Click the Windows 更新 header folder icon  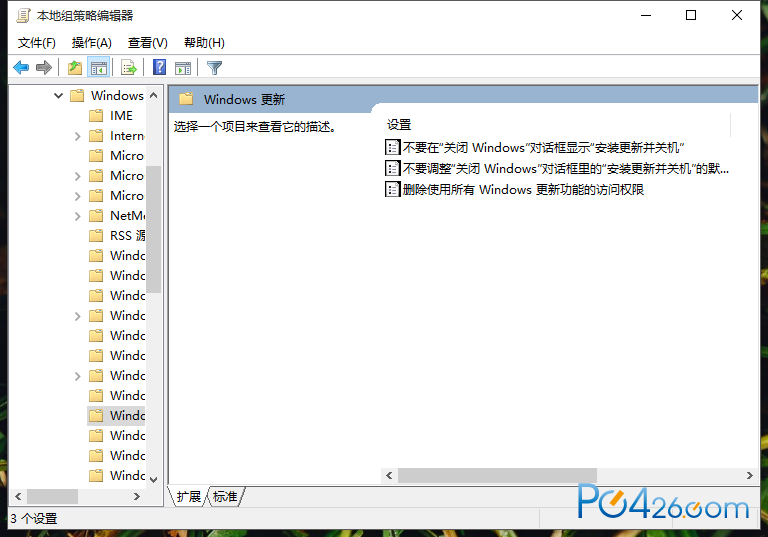click(186, 99)
